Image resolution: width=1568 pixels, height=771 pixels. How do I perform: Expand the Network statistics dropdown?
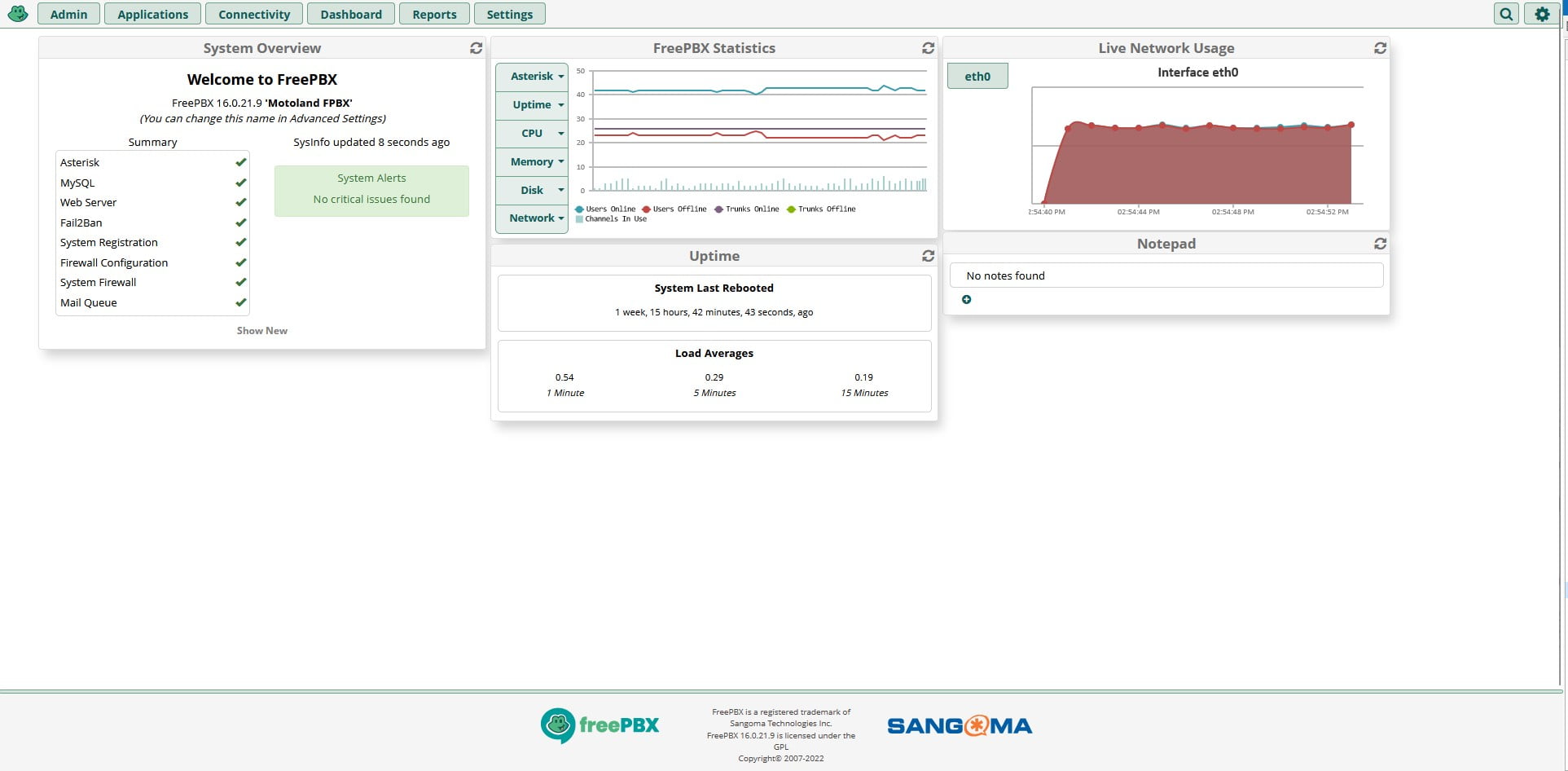(x=532, y=218)
